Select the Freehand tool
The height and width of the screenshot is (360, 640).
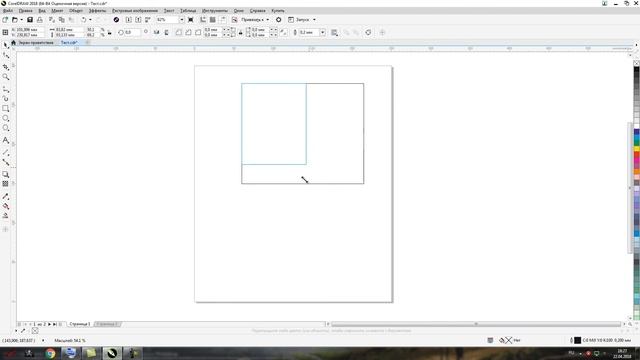pos(6,89)
